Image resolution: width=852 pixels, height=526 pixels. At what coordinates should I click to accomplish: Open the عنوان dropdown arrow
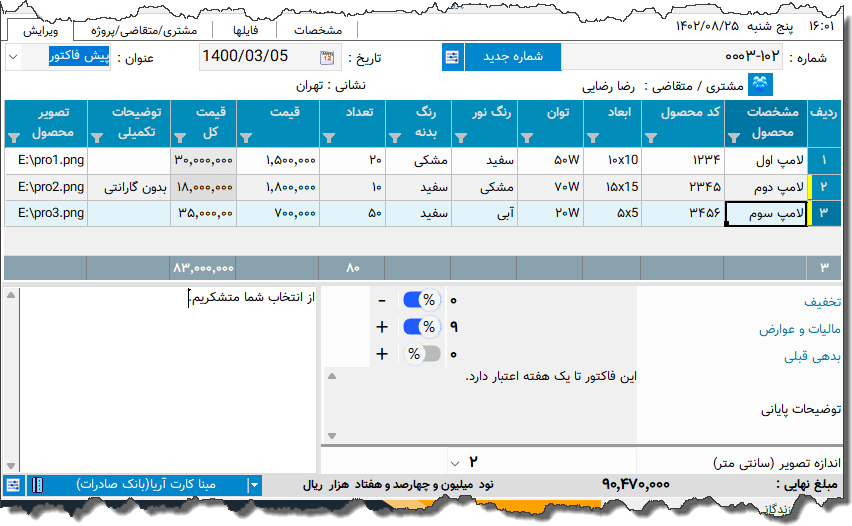coord(14,57)
